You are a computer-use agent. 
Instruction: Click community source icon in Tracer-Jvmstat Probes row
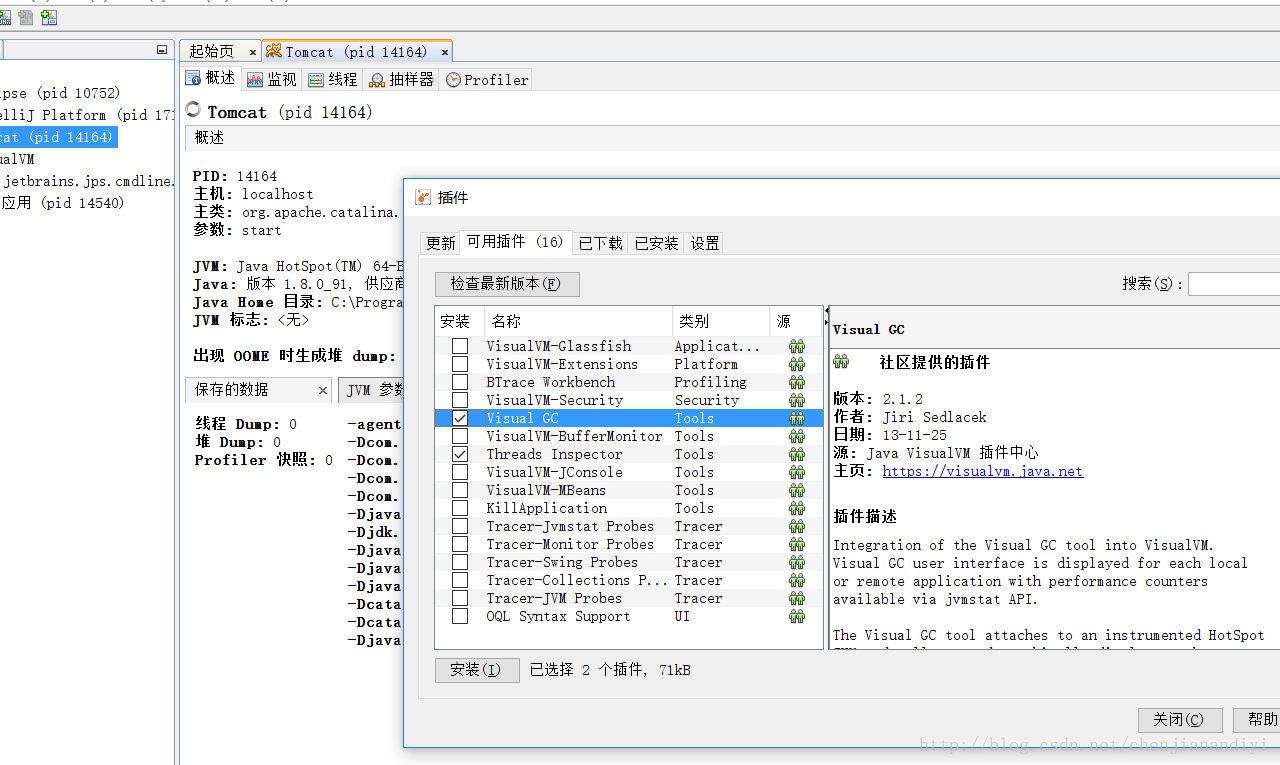(x=796, y=526)
